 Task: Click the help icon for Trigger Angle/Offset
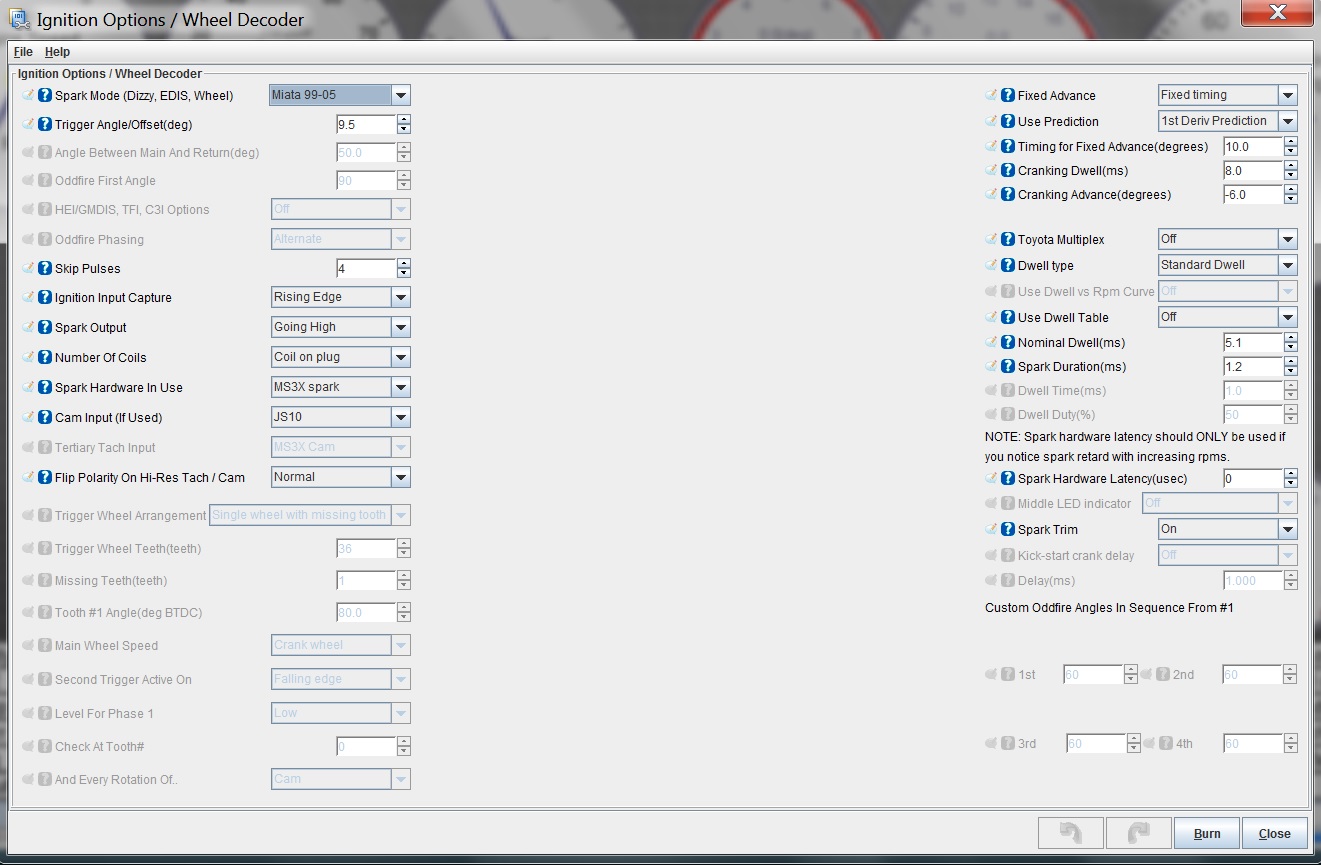[45, 125]
